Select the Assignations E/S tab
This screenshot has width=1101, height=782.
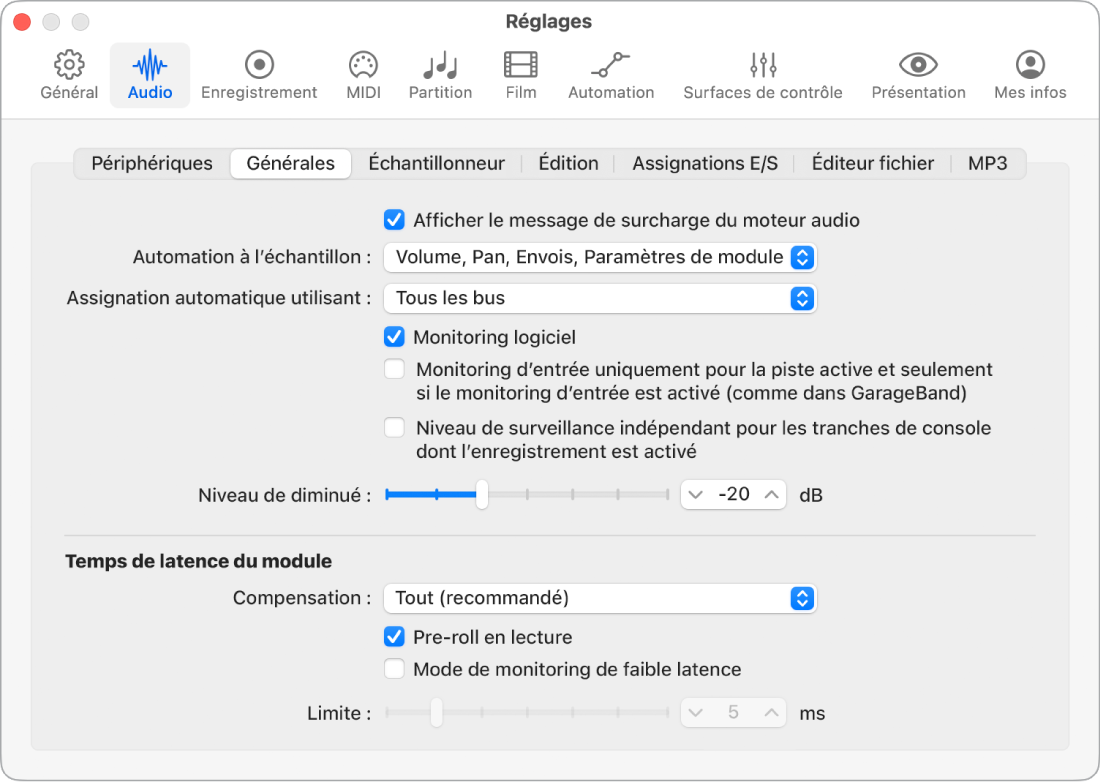704,163
